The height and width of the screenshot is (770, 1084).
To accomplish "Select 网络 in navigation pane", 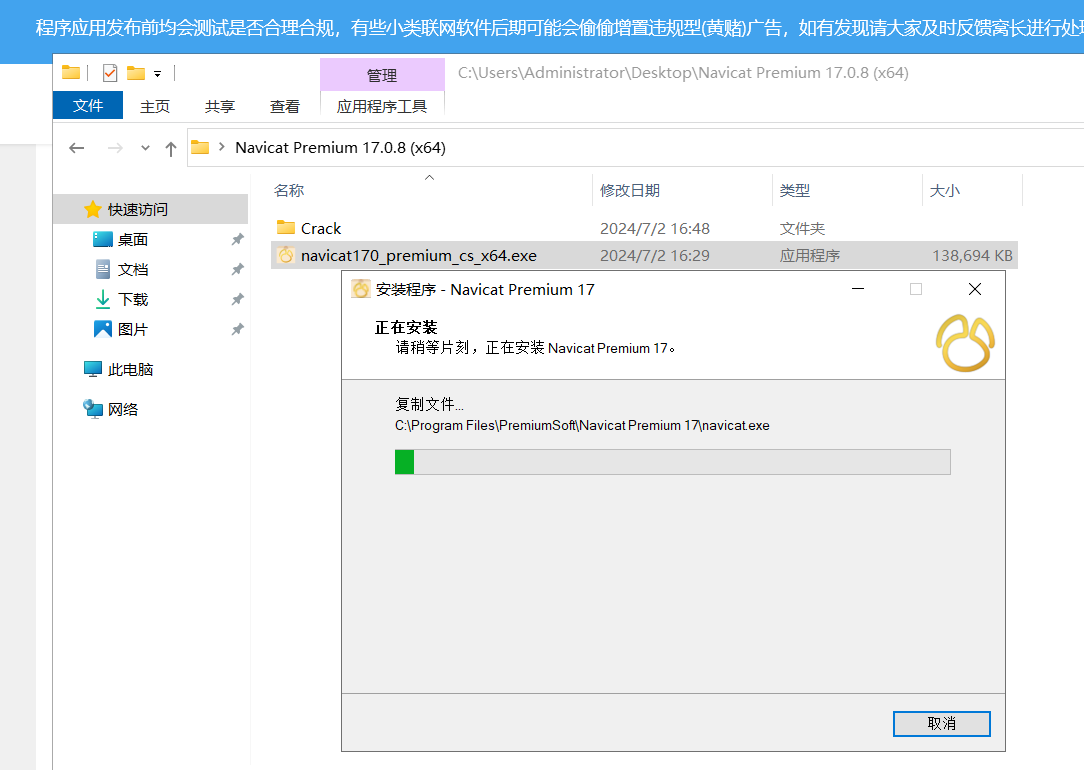I will (x=123, y=409).
